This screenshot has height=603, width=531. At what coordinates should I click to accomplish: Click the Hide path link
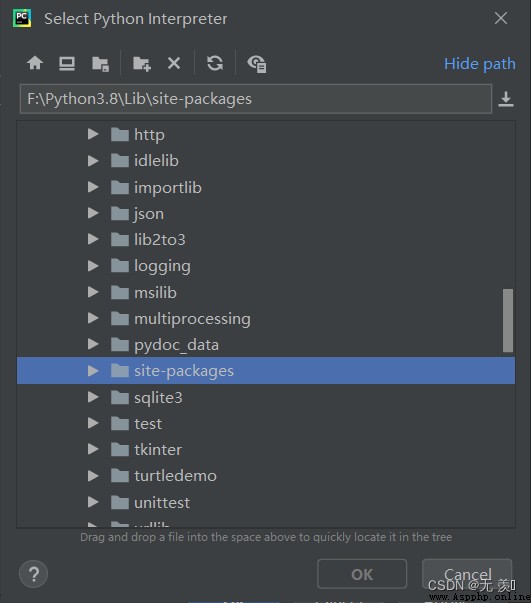click(479, 64)
